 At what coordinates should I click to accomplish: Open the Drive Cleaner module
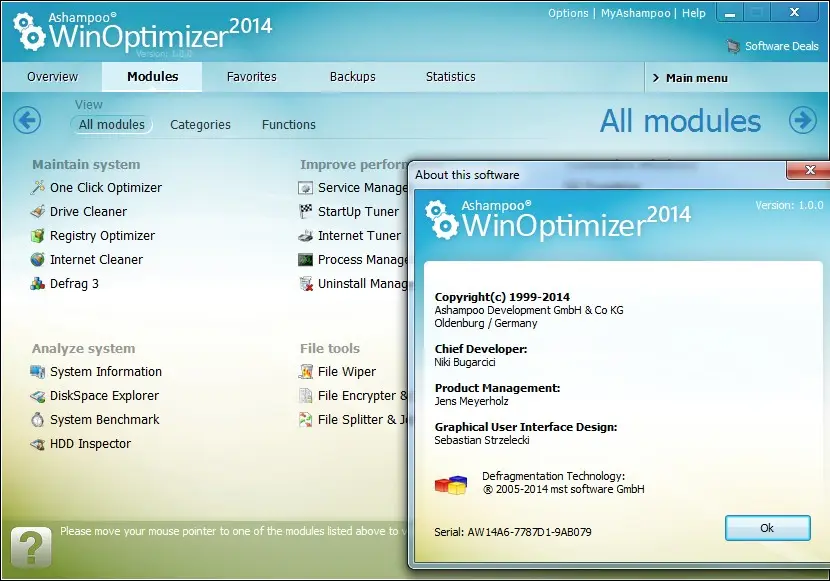(x=88, y=212)
